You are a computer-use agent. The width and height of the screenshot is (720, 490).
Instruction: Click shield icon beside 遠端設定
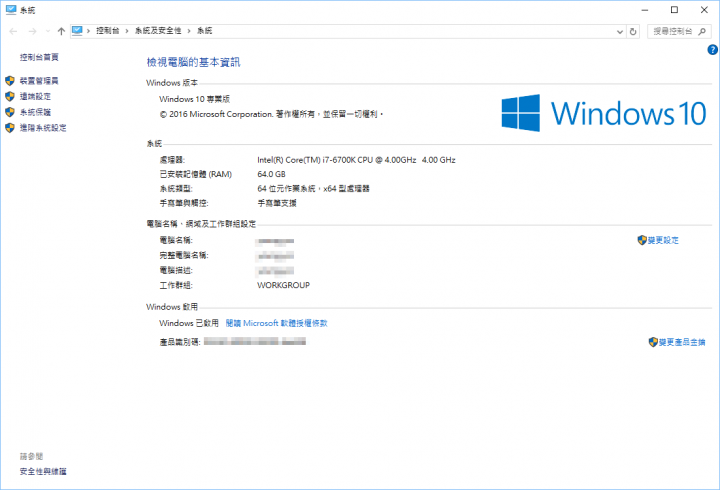coord(10,96)
